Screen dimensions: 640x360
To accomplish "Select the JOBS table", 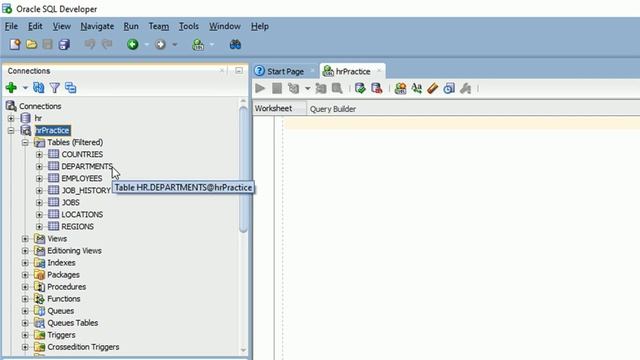I will tap(70, 202).
